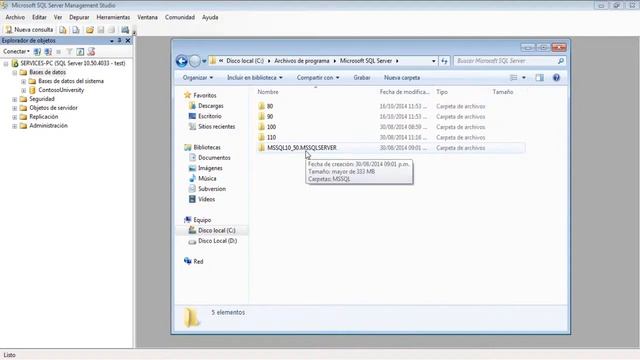Click the Forward arrow in Explorer window
The image size is (640, 360).
tap(195, 61)
